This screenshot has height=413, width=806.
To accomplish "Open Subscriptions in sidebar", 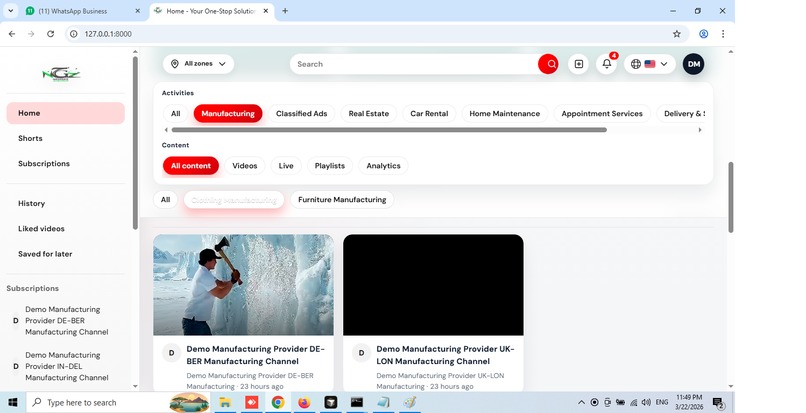I will point(65,164).
